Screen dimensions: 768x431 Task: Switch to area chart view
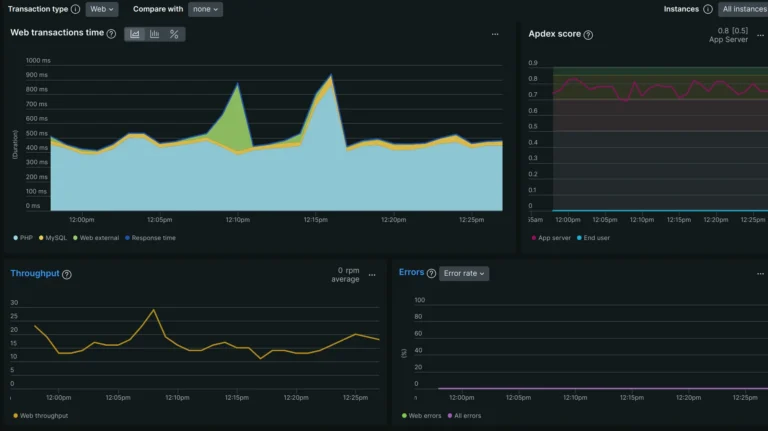click(x=135, y=34)
